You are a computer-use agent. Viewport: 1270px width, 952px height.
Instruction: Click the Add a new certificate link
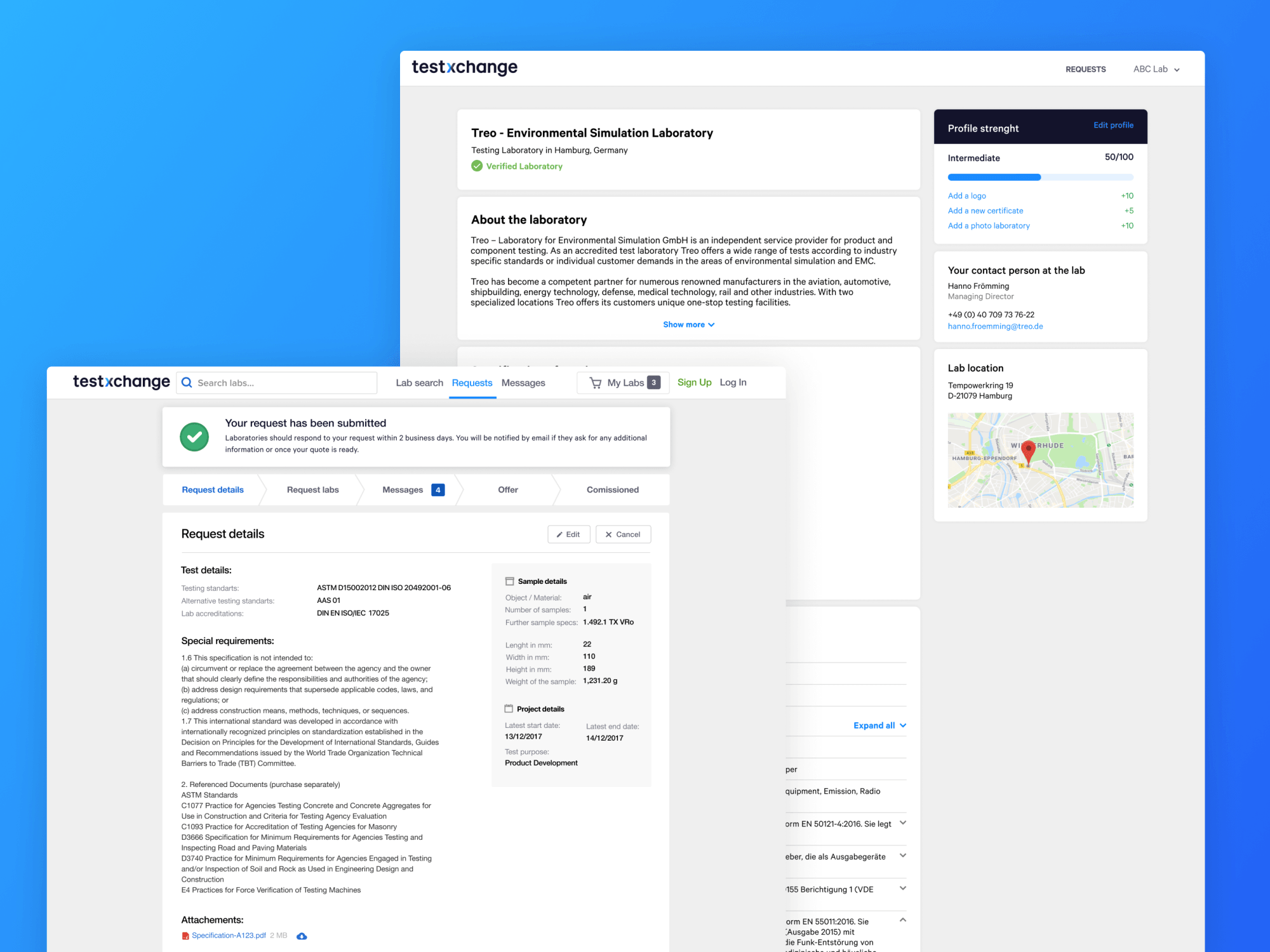(x=986, y=211)
